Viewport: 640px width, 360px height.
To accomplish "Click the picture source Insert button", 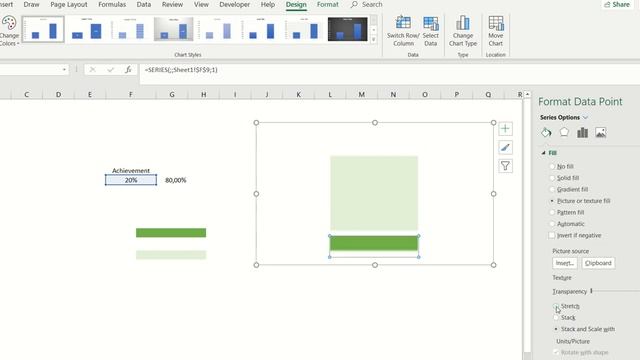I will pos(565,263).
